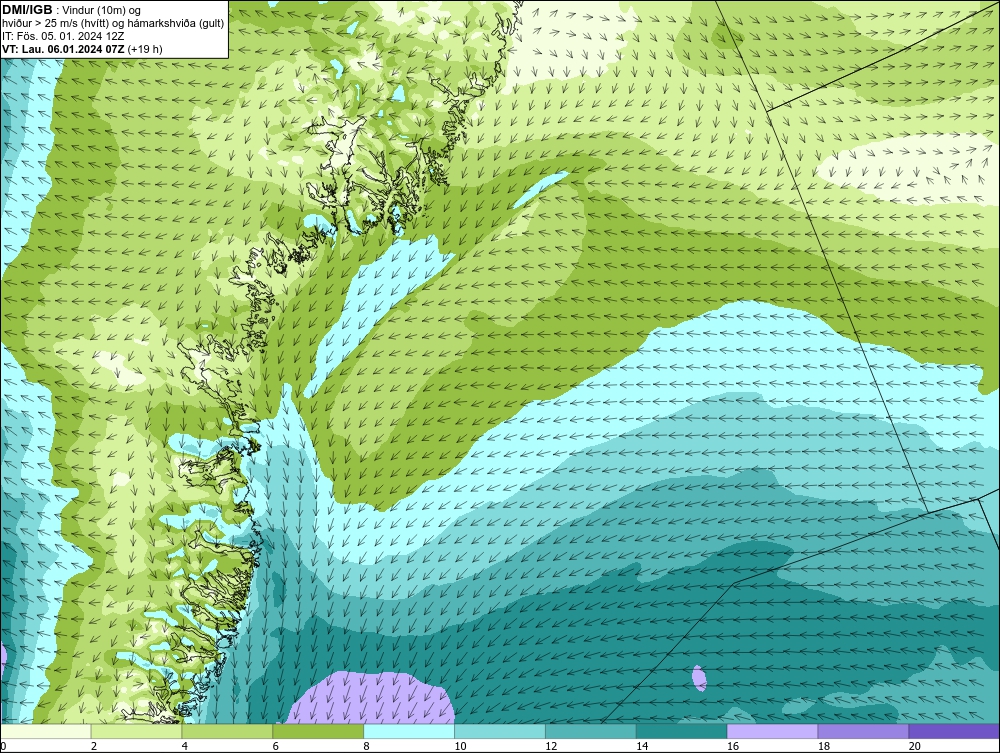
Task: Click the legend tick label 8
Action: [x=367, y=746]
